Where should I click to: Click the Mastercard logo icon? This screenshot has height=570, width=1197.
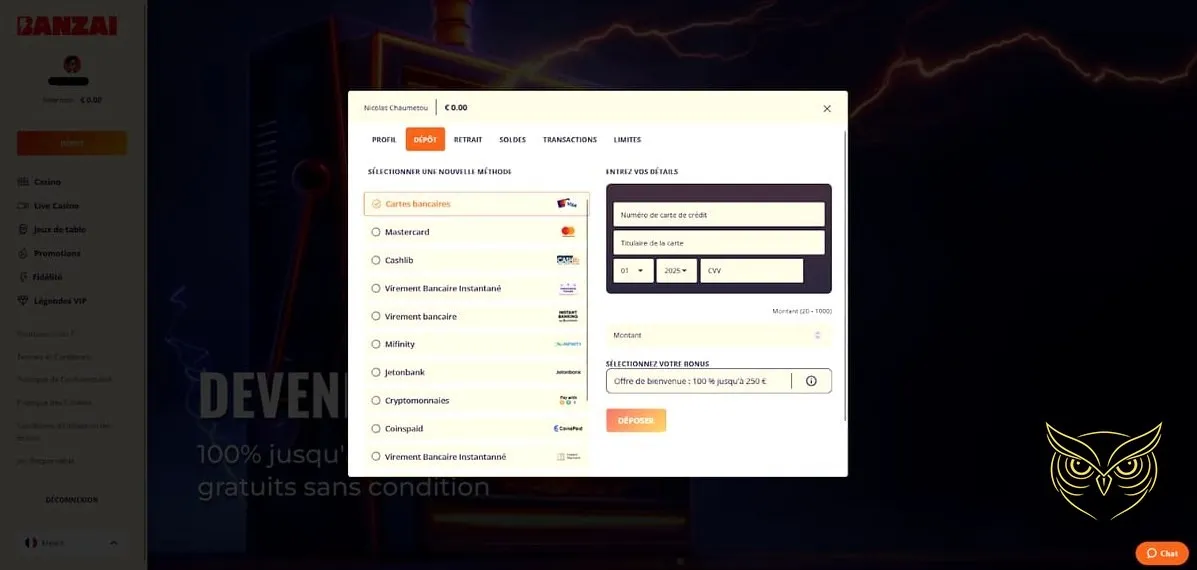(x=567, y=231)
